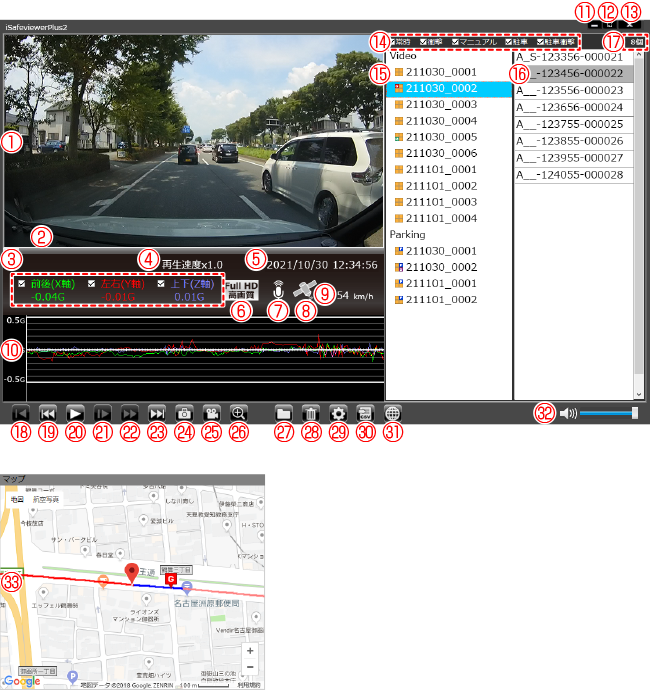Switch map to 航空写真 view
Image resolution: width=650 pixels, height=690 pixels.
point(45,499)
